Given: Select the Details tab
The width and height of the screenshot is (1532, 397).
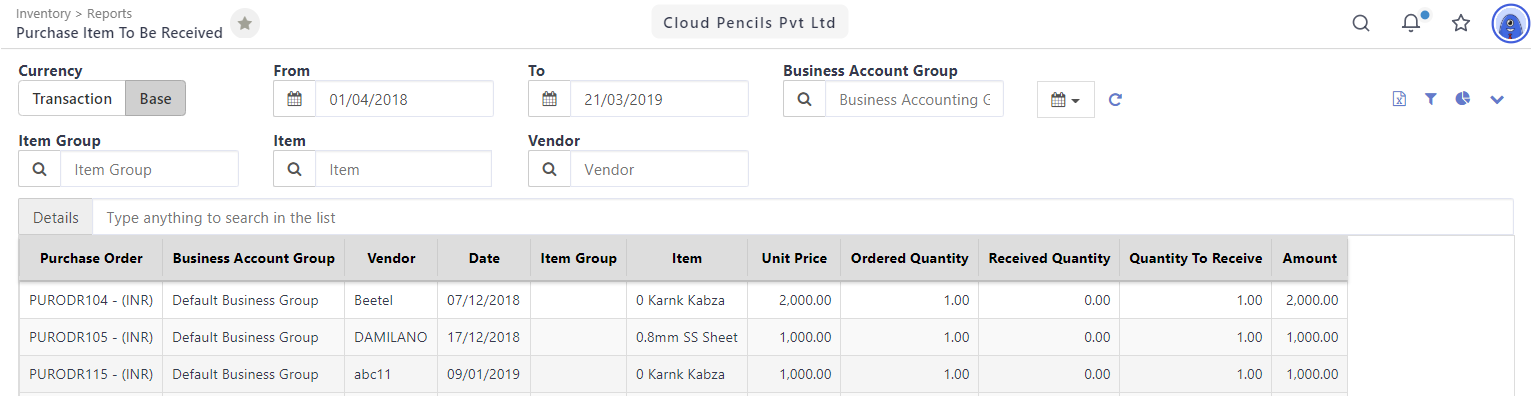Looking at the screenshot, I should [56, 217].
